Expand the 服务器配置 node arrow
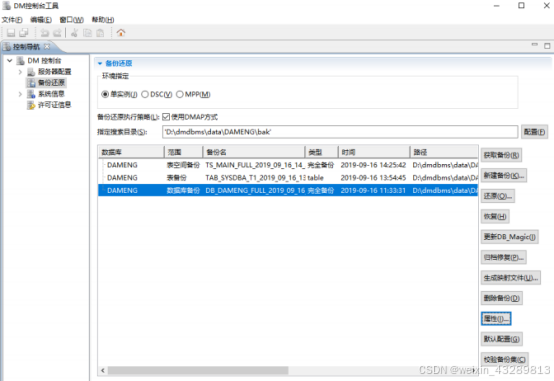The width and height of the screenshot is (554, 381). (20, 72)
